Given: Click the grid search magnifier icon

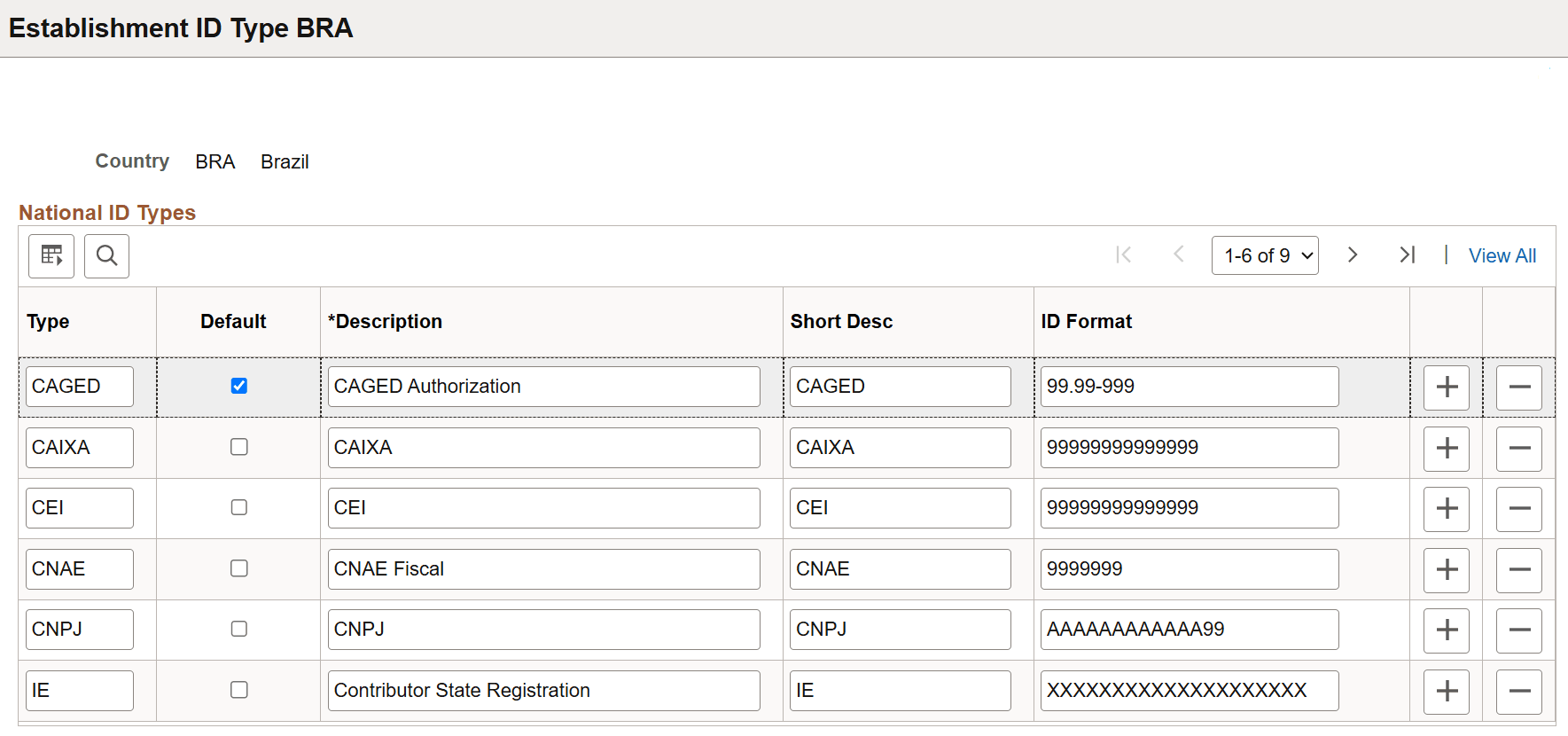Looking at the screenshot, I should click(x=106, y=256).
